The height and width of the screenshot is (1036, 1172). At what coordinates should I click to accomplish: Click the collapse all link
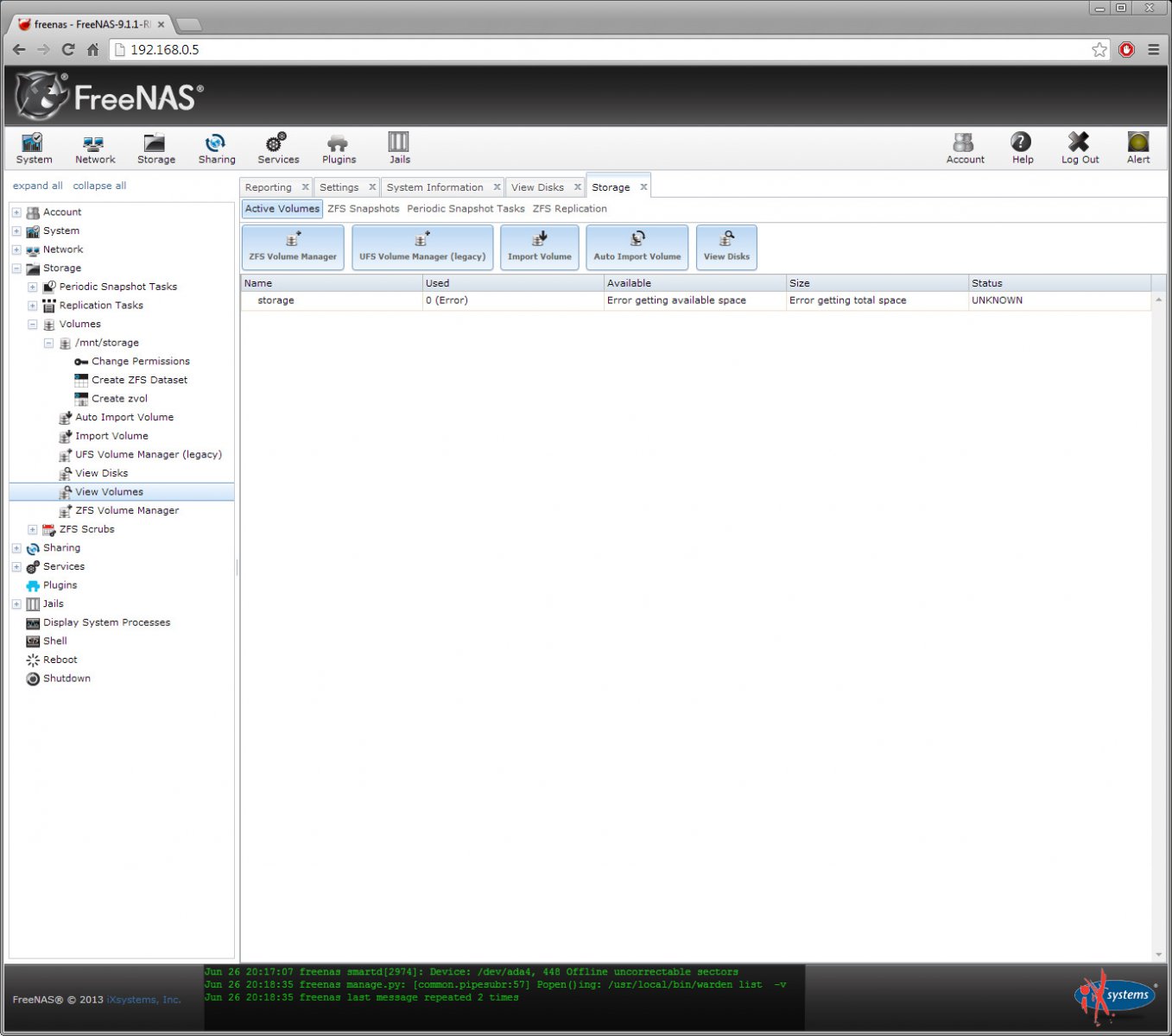[x=99, y=186]
